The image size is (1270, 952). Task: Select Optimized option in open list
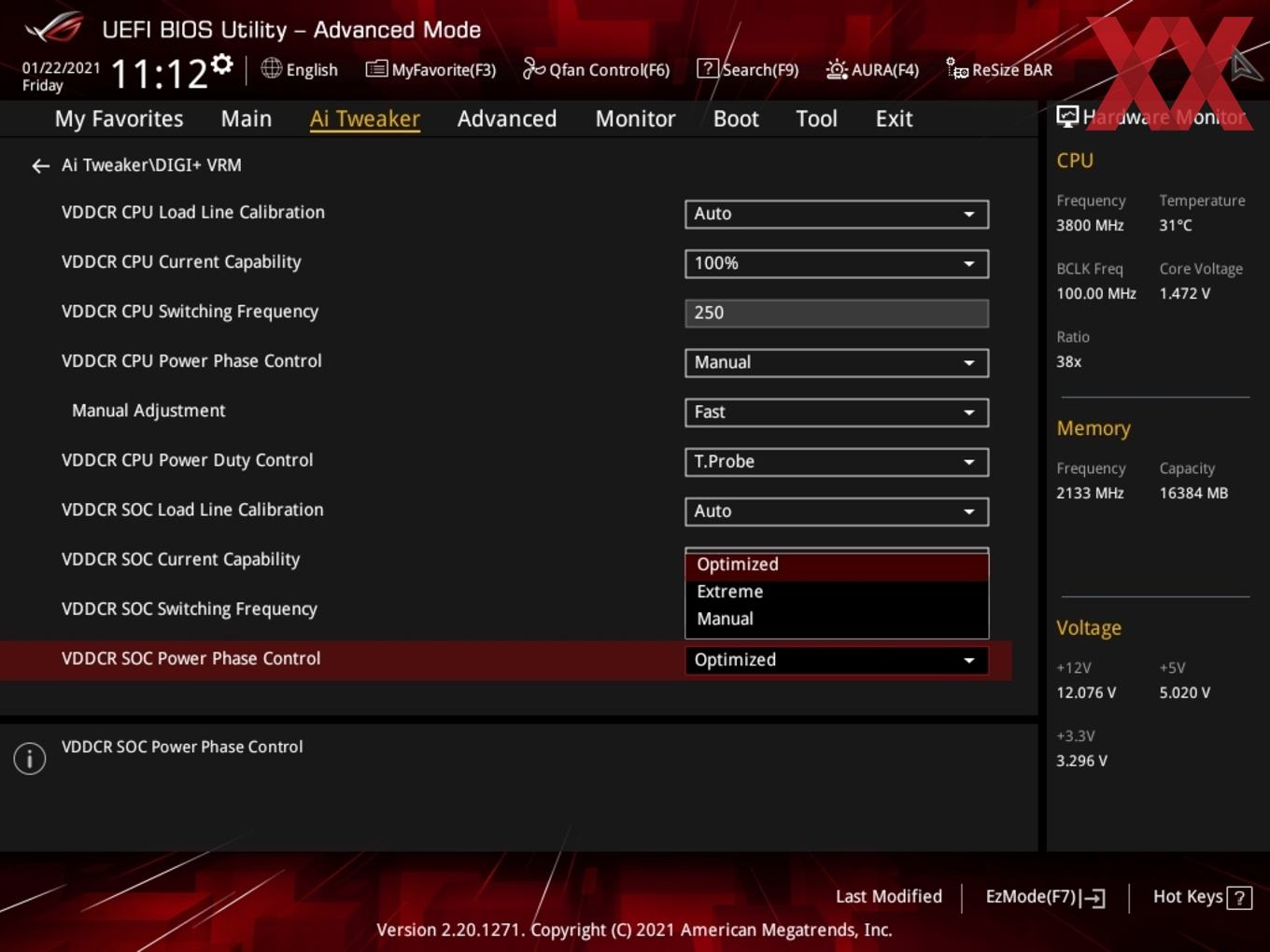click(x=837, y=565)
